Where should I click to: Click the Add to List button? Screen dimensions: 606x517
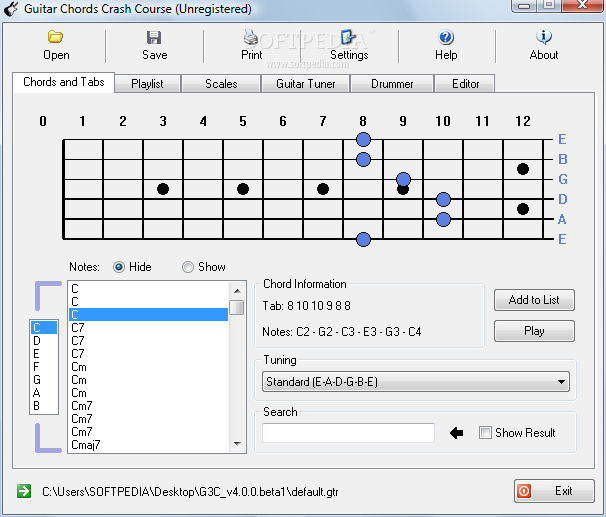(x=534, y=300)
